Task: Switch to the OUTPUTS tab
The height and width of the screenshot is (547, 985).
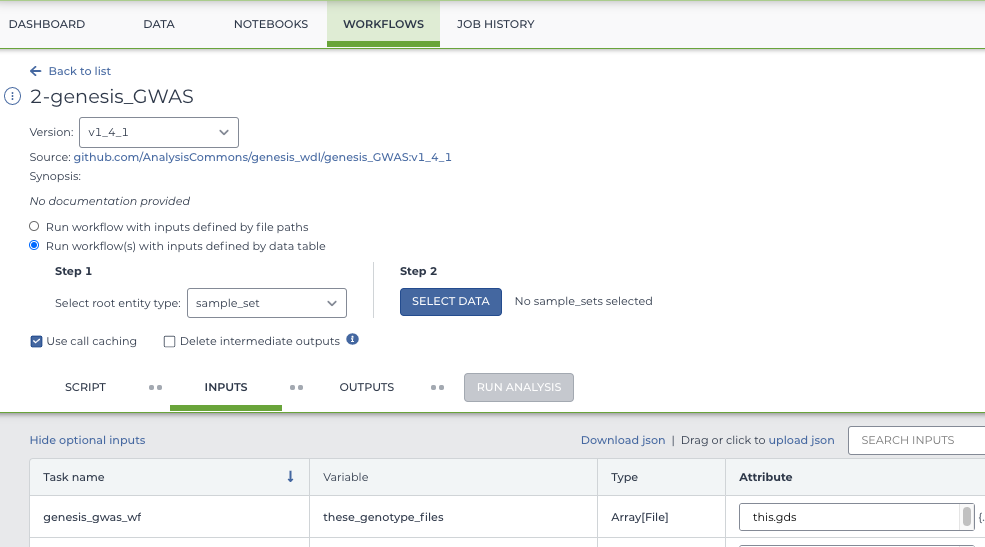Action: (x=367, y=387)
